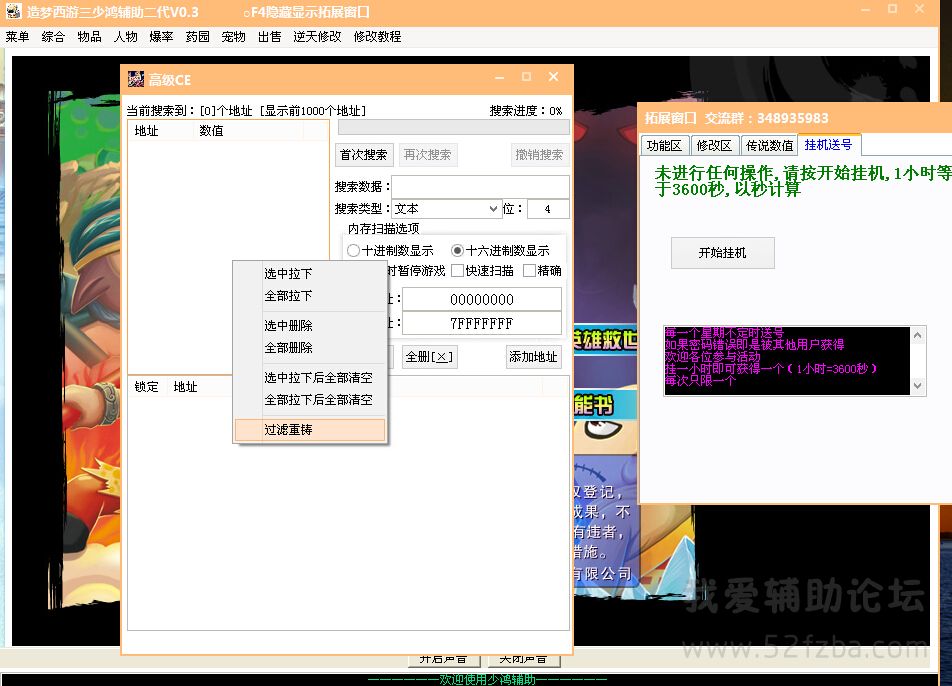Viewport: 952px width, 686px height.
Task: Choose 选中删除 from context menu
Action: coord(310,326)
